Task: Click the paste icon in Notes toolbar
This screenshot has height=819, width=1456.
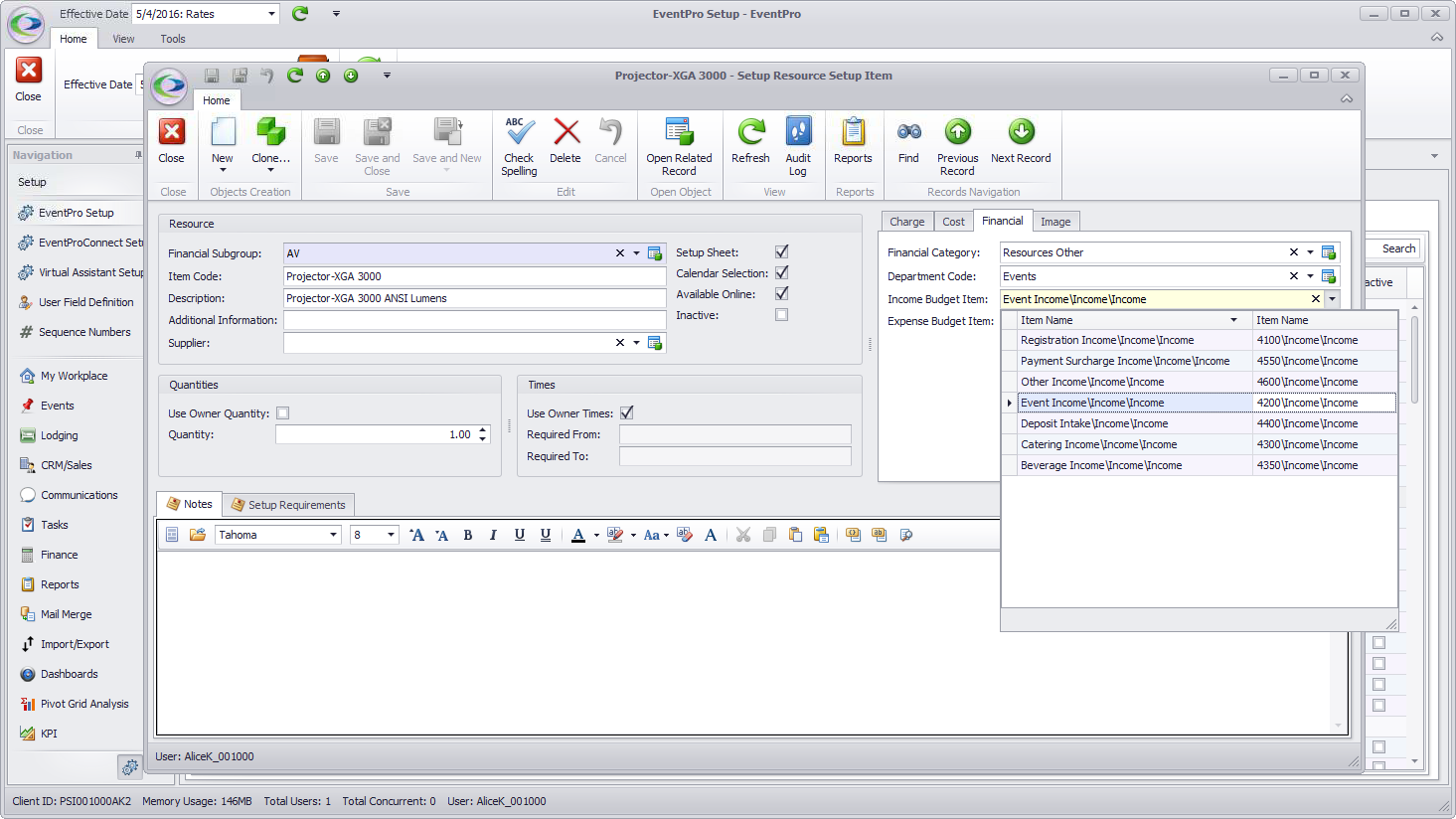Action: pos(795,535)
